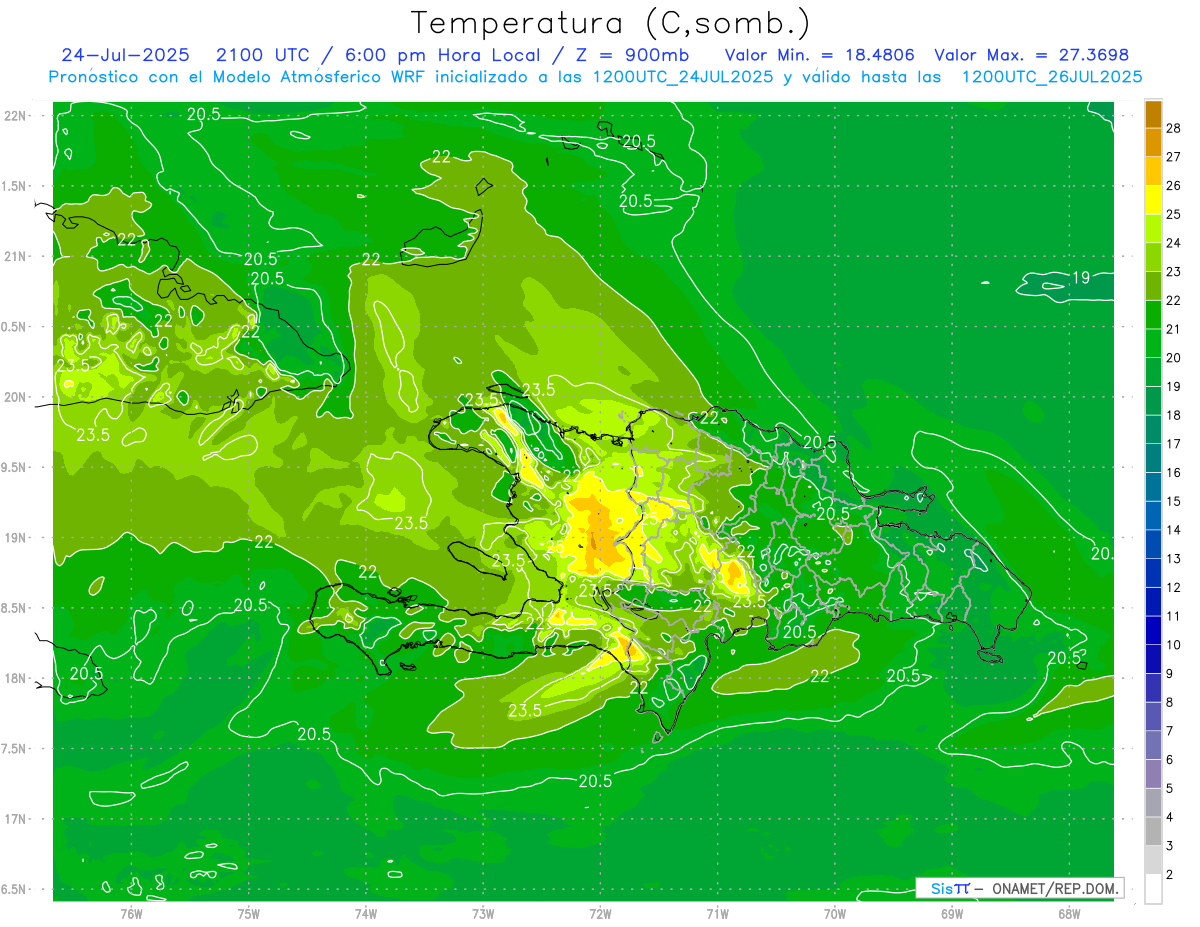
Task: Click the legend swatch between 24 and 25
Action: 1153,229
